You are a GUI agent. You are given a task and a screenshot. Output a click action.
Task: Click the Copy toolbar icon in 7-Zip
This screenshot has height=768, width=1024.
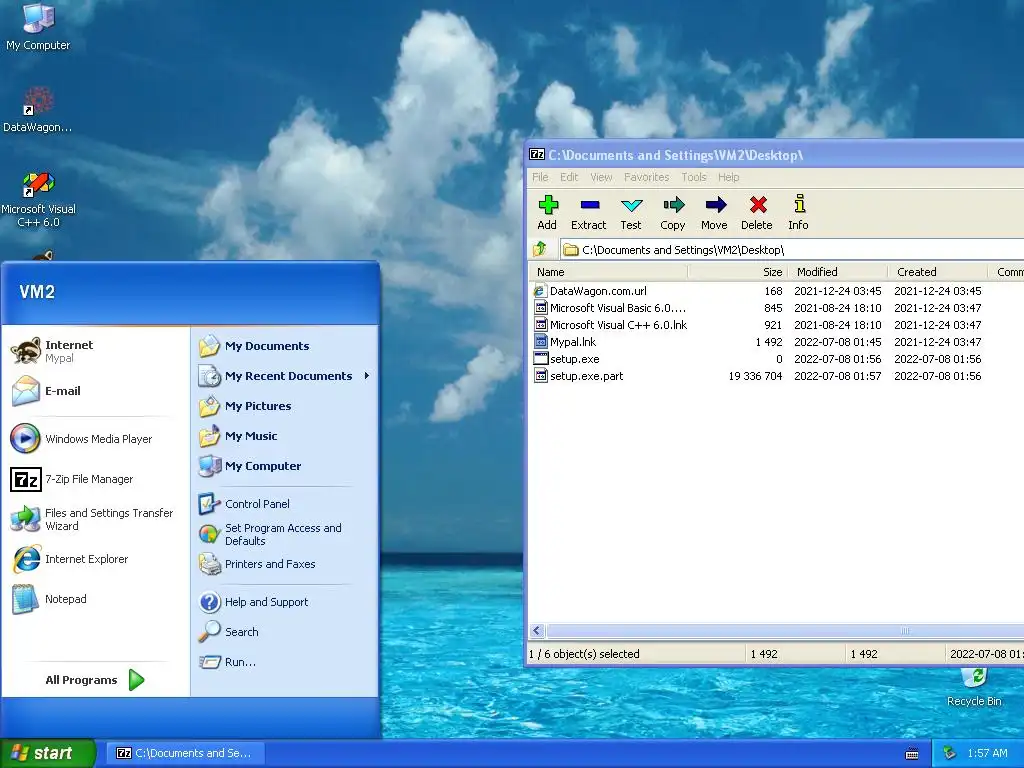673,213
